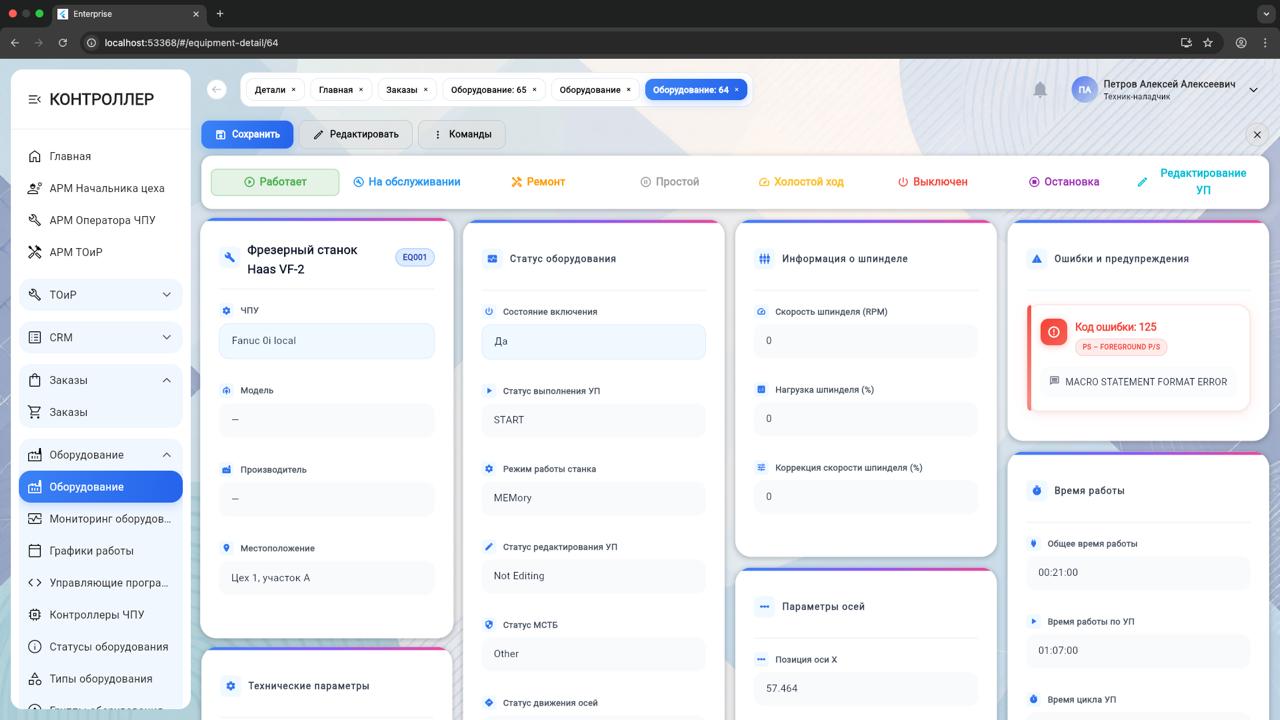
Task: Expand the ТОиР sidebar section
Action: click(101, 295)
